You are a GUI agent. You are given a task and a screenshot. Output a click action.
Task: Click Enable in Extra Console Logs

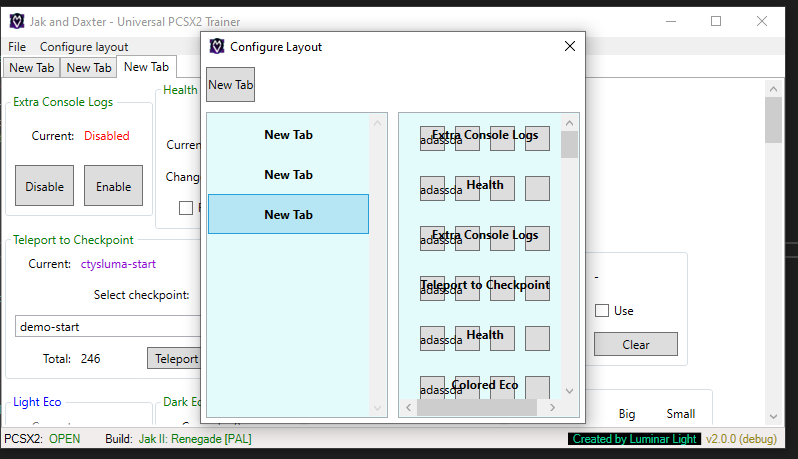[113, 186]
